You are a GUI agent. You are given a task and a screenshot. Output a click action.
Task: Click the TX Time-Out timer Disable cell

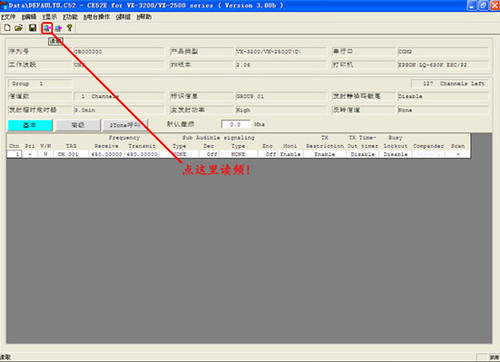point(363,154)
